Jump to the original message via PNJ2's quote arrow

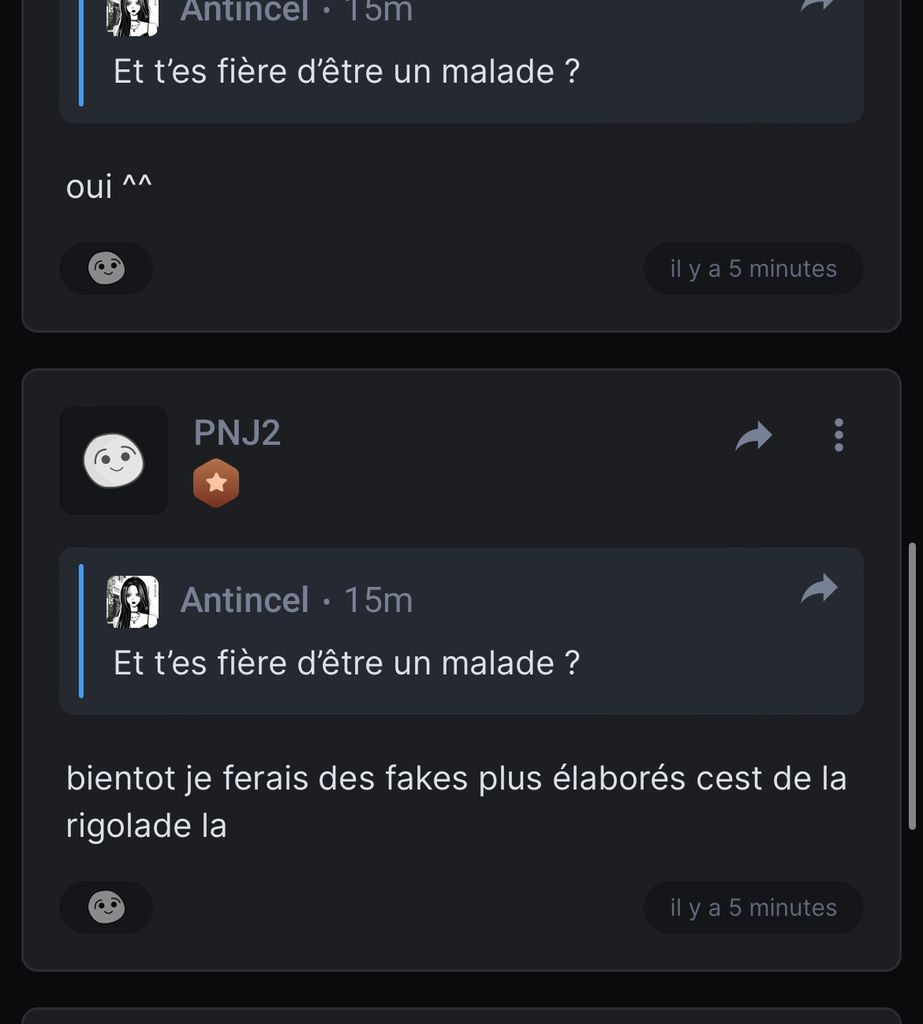coord(819,589)
